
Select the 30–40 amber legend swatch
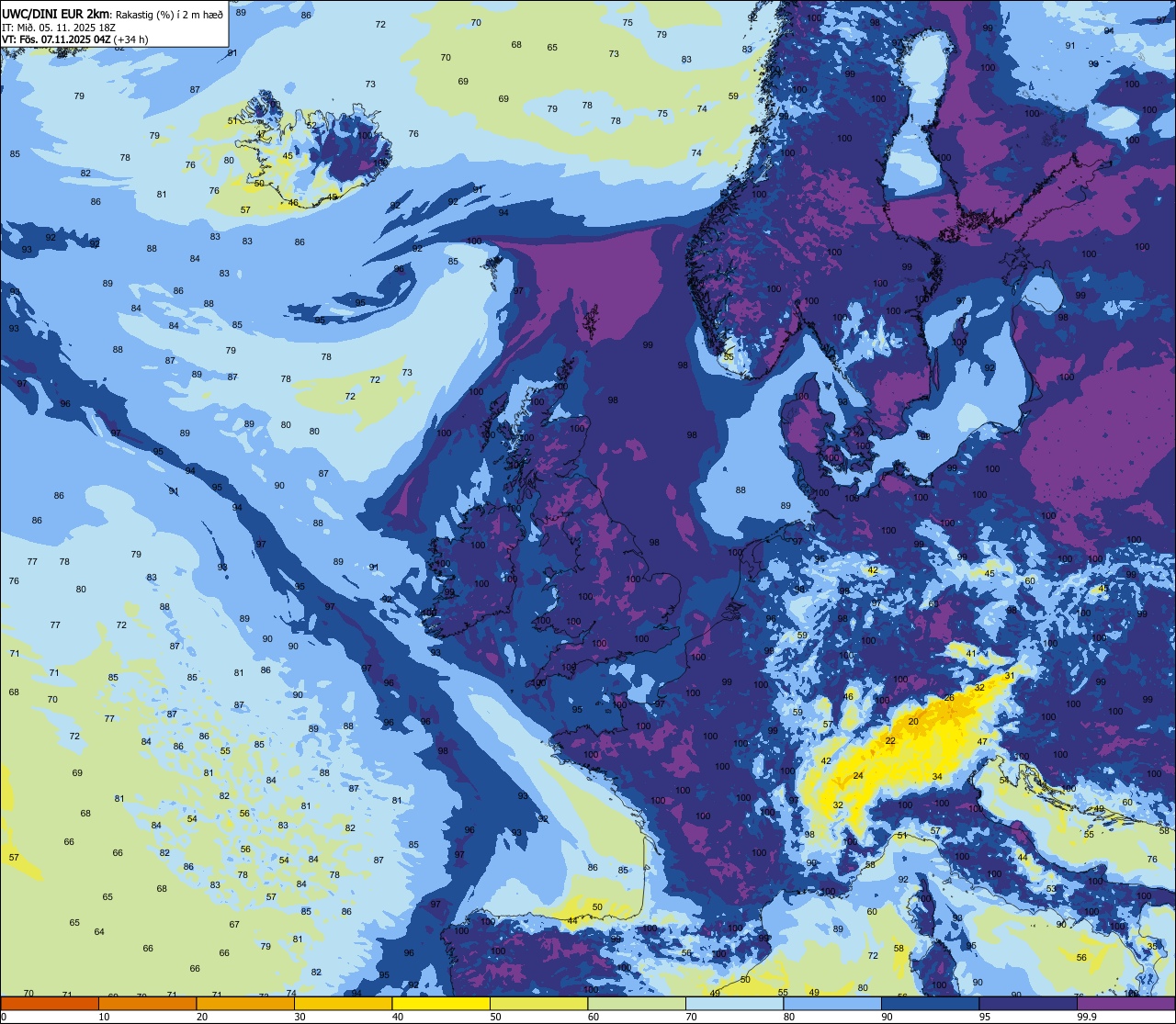coord(343,1003)
